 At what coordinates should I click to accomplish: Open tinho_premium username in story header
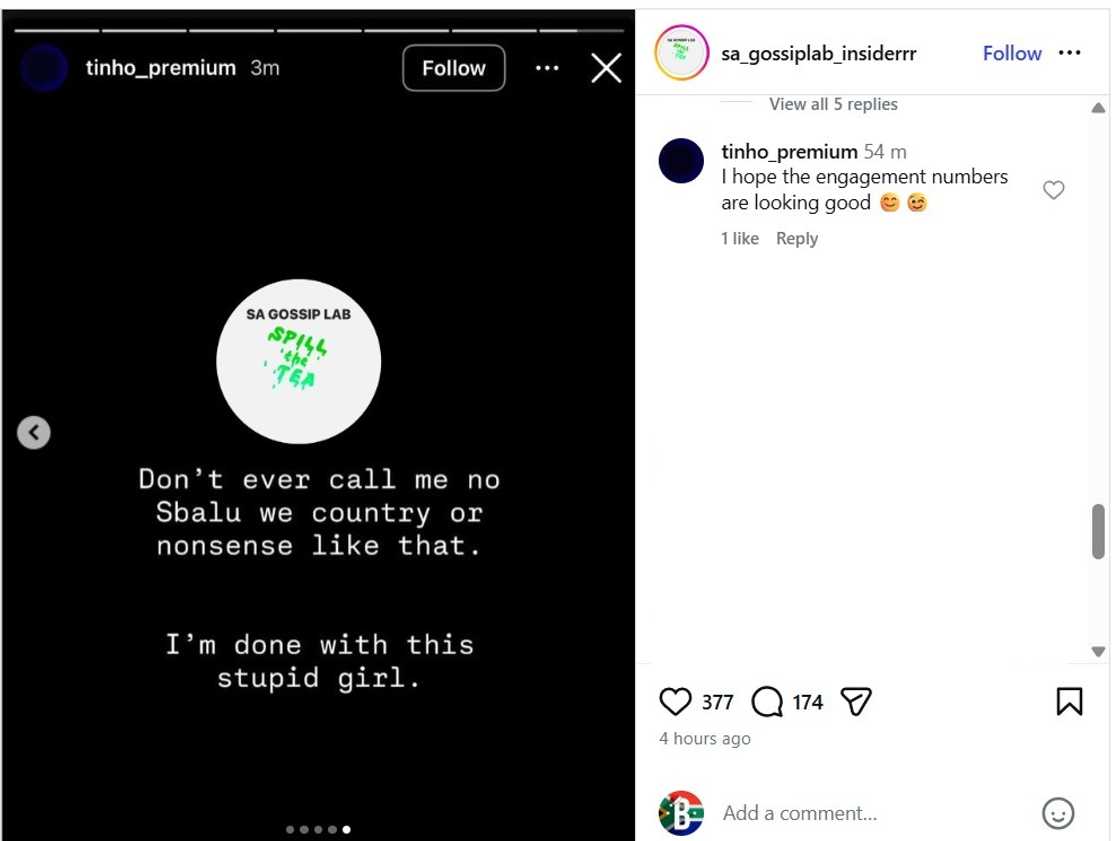point(161,68)
